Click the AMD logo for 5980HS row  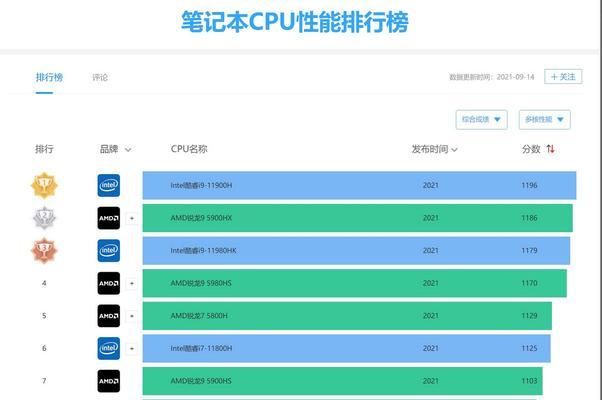(x=109, y=283)
